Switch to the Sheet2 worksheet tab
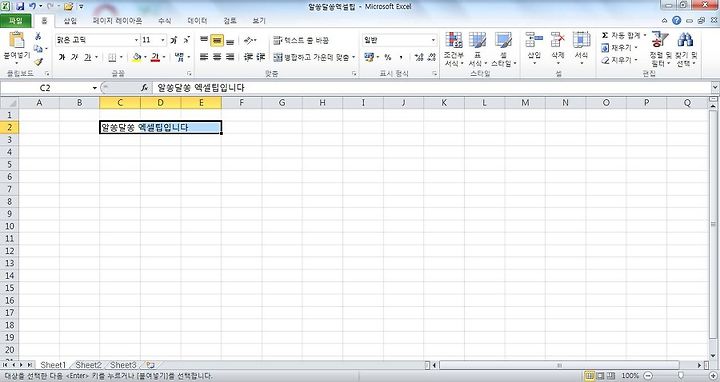This screenshot has height=382, width=720. (88, 365)
